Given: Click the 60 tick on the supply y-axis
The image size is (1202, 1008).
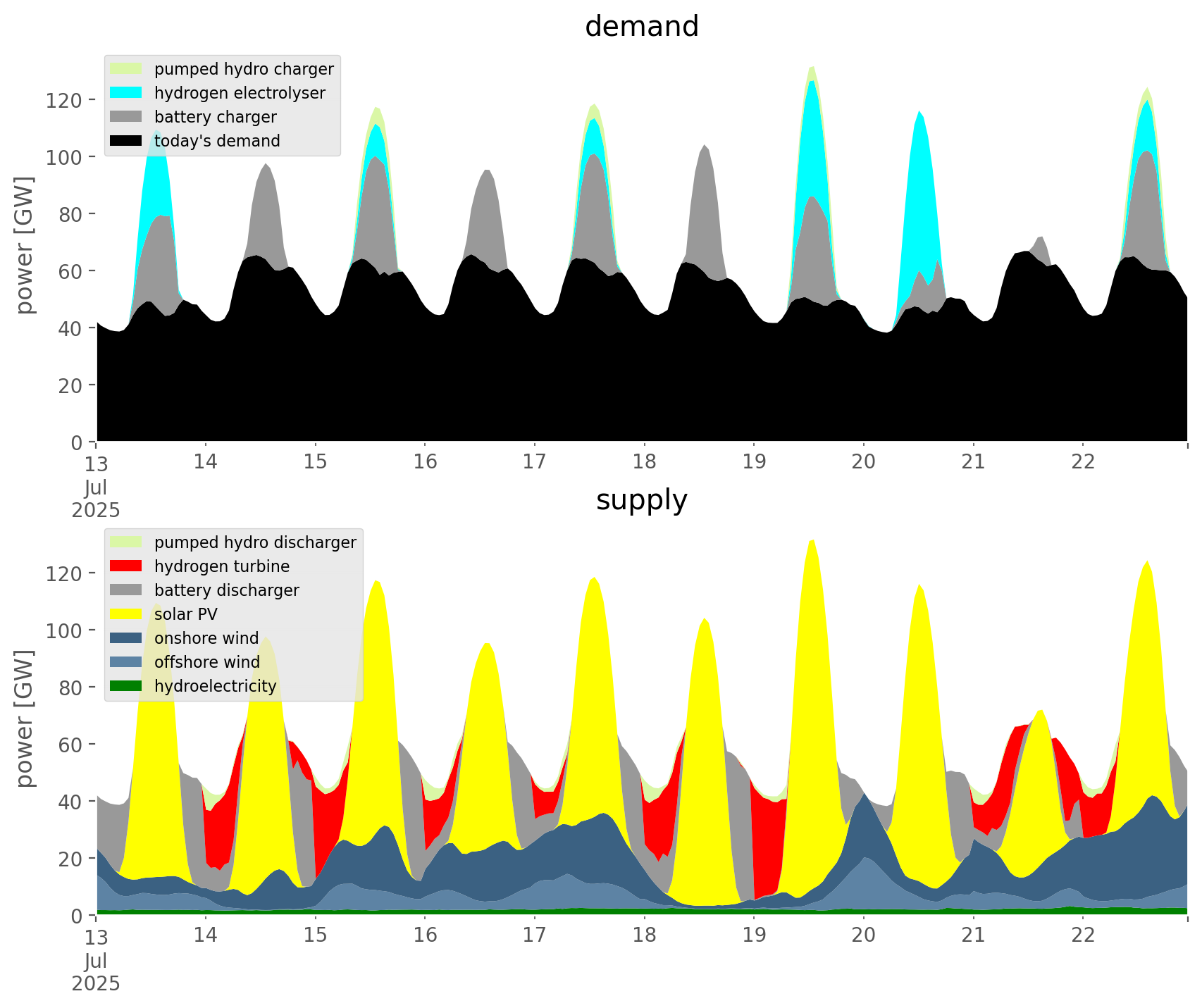Looking at the screenshot, I should [x=69, y=745].
